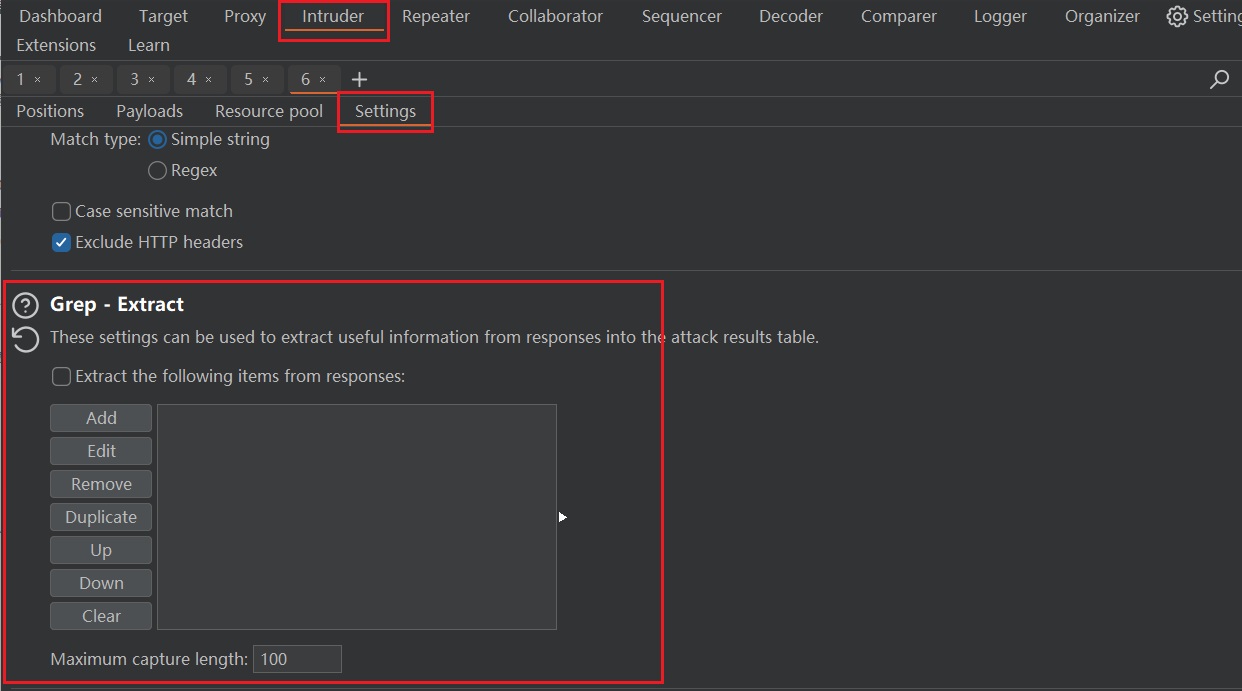
Task: Select Intruder attack tab 6
Action: [305, 79]
